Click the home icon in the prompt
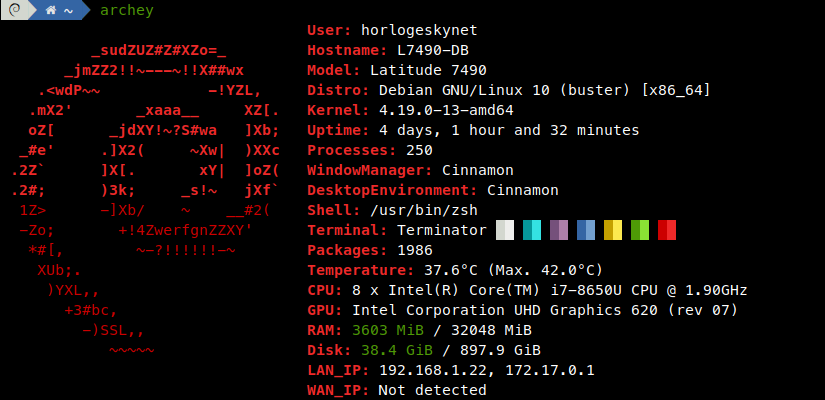The image size is (825, 400). (x=50, y=10)
